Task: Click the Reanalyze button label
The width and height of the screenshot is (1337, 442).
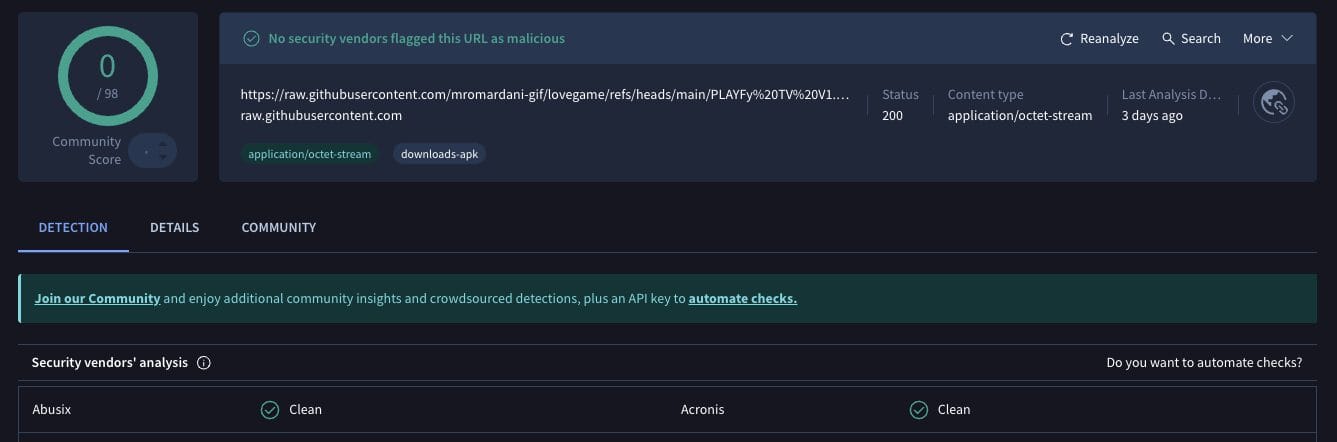Action: [1109, 39]
